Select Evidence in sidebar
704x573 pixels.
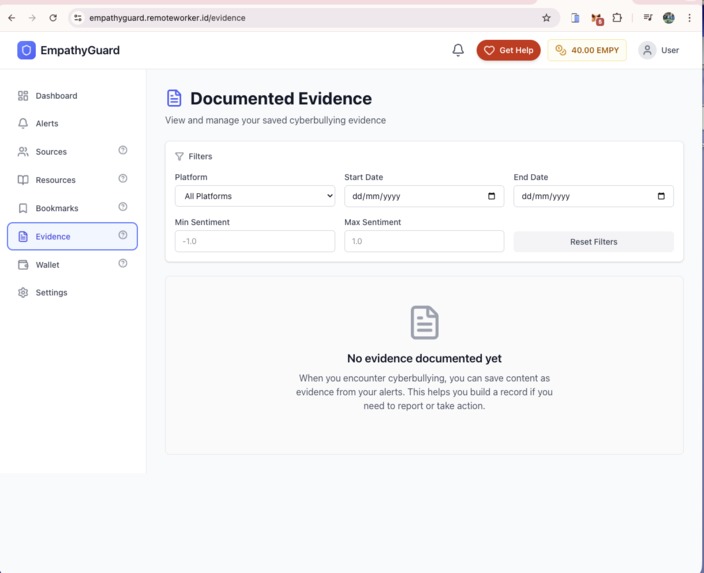pyautogui.click(x=72, y=236)
